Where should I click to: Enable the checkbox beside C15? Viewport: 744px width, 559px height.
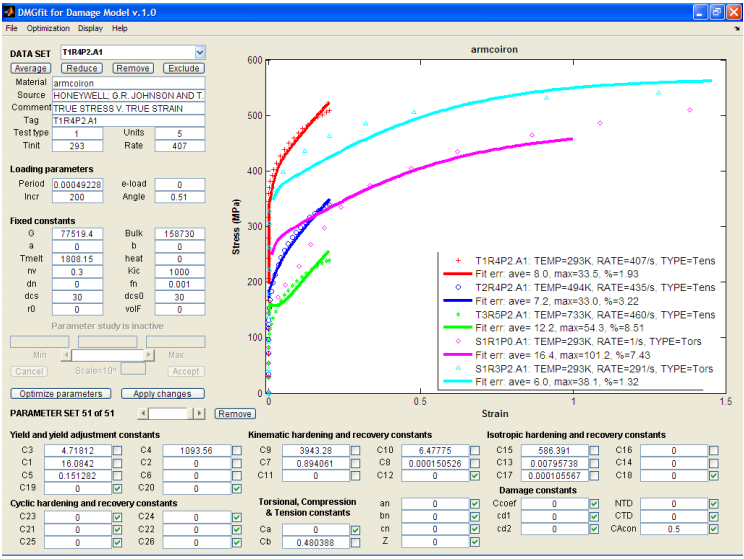[596, 451]
